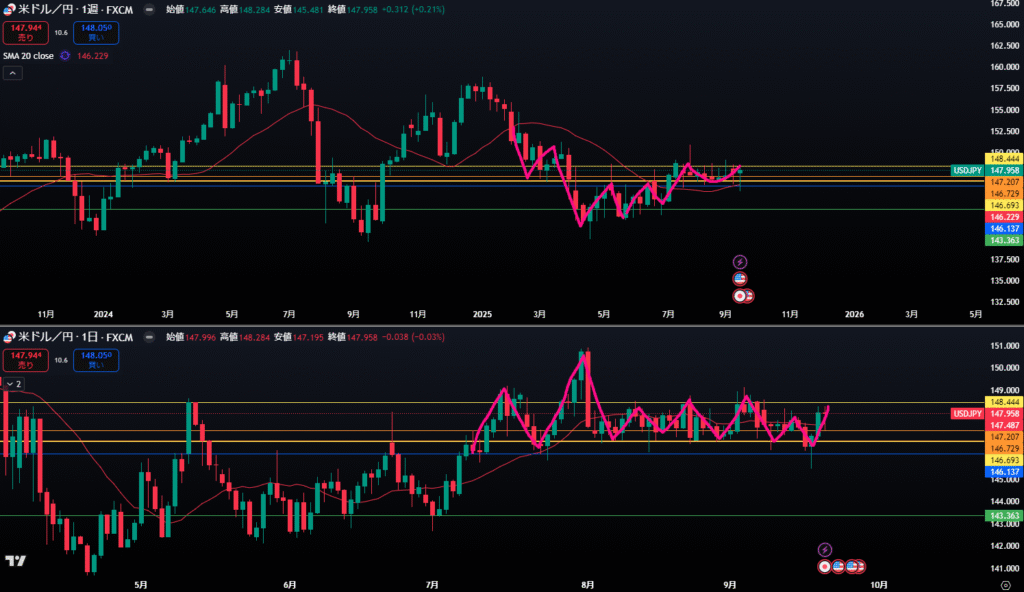Click the yellow 148.444 price line label on daily chart
1024x592 pixels.
pyautogui.click(x=1003, y=403)
